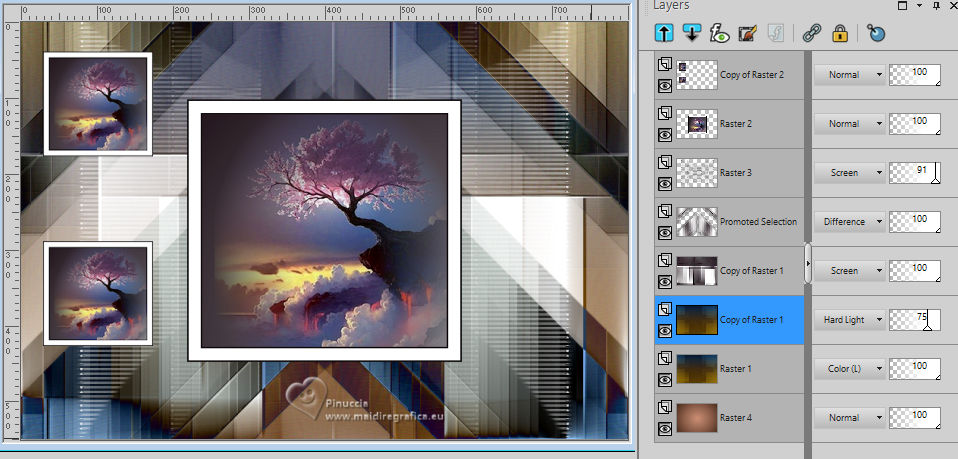Select the Raster 2 layer name
958x459 pixels.
[x=736, y=123]
